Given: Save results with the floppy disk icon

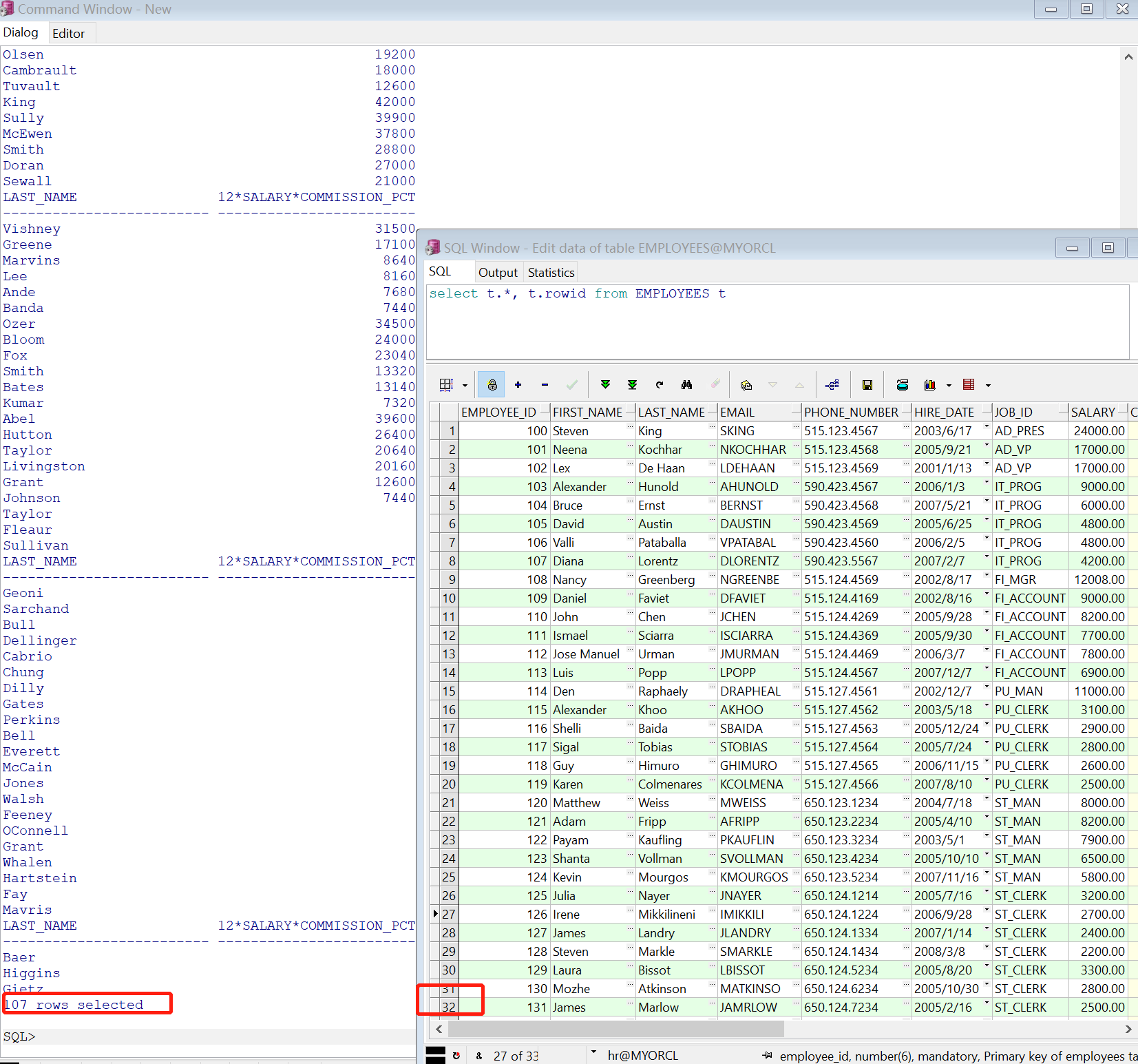Looking at the screenshot, I should 867,385.
